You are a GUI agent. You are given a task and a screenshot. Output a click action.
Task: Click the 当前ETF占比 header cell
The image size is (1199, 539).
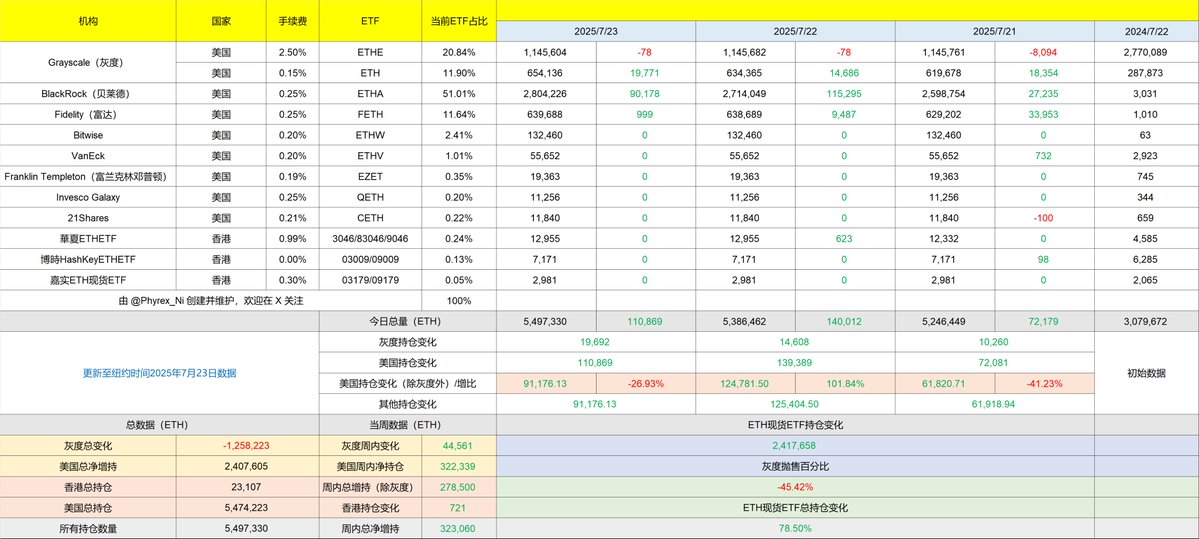click(459, 21)
